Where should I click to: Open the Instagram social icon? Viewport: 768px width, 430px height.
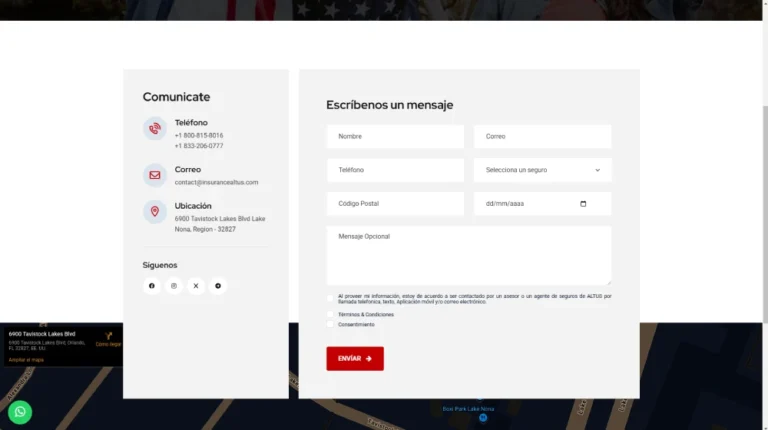(x=174, y=286)
